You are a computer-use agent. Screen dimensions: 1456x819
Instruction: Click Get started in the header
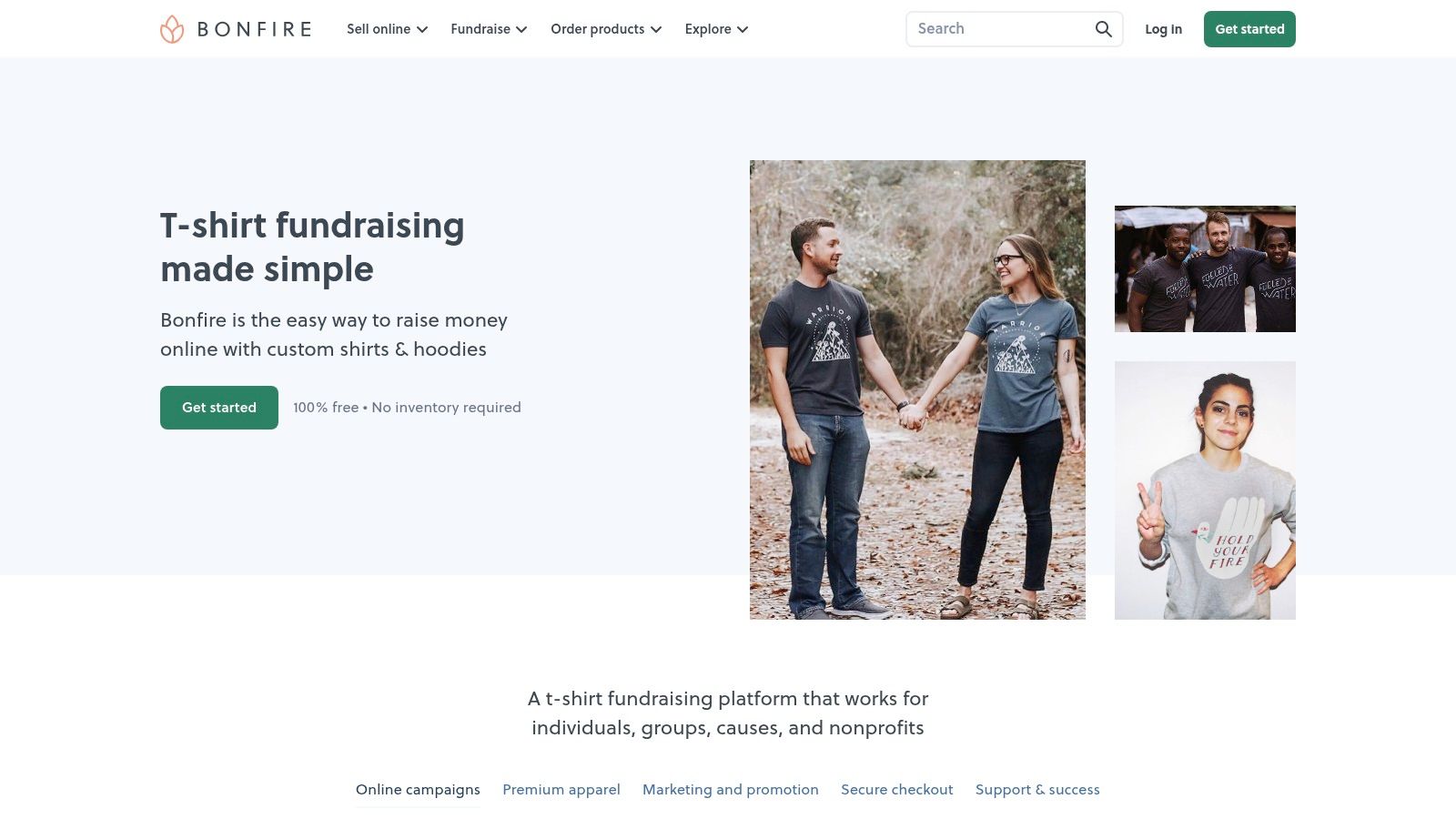(1249, 29)
